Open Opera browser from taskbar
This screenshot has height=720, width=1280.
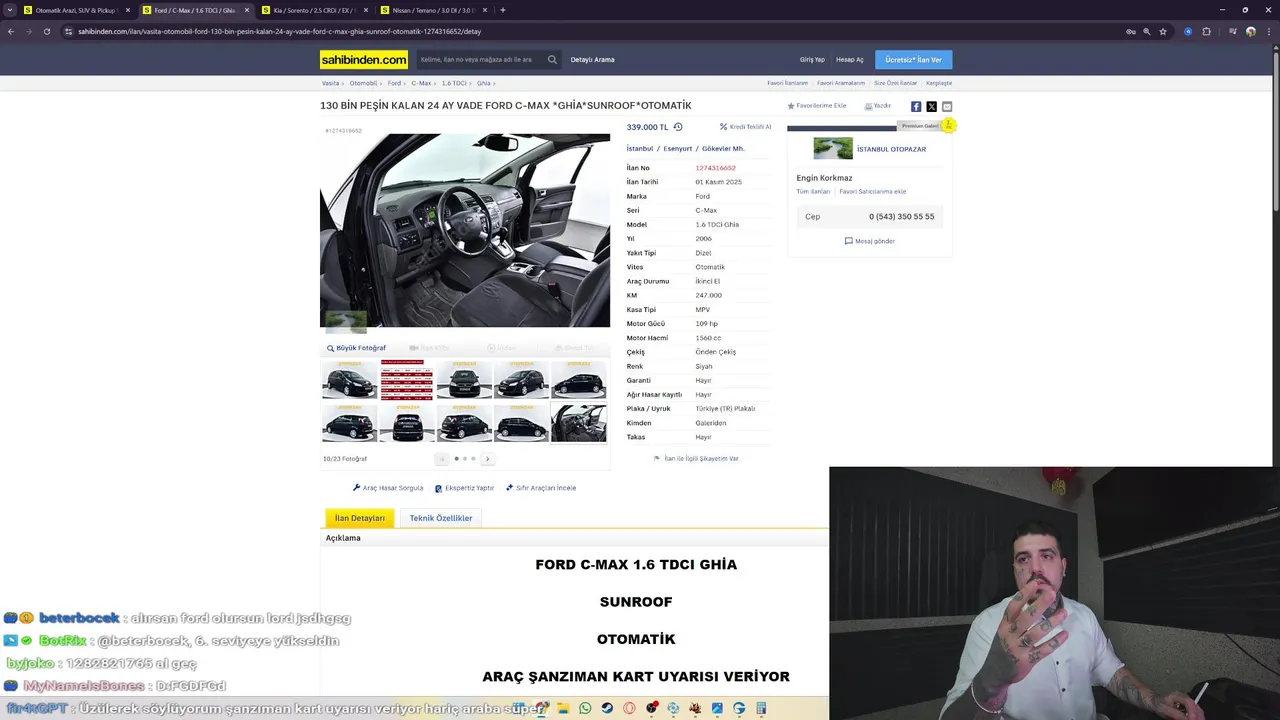[x=629, y=708]
